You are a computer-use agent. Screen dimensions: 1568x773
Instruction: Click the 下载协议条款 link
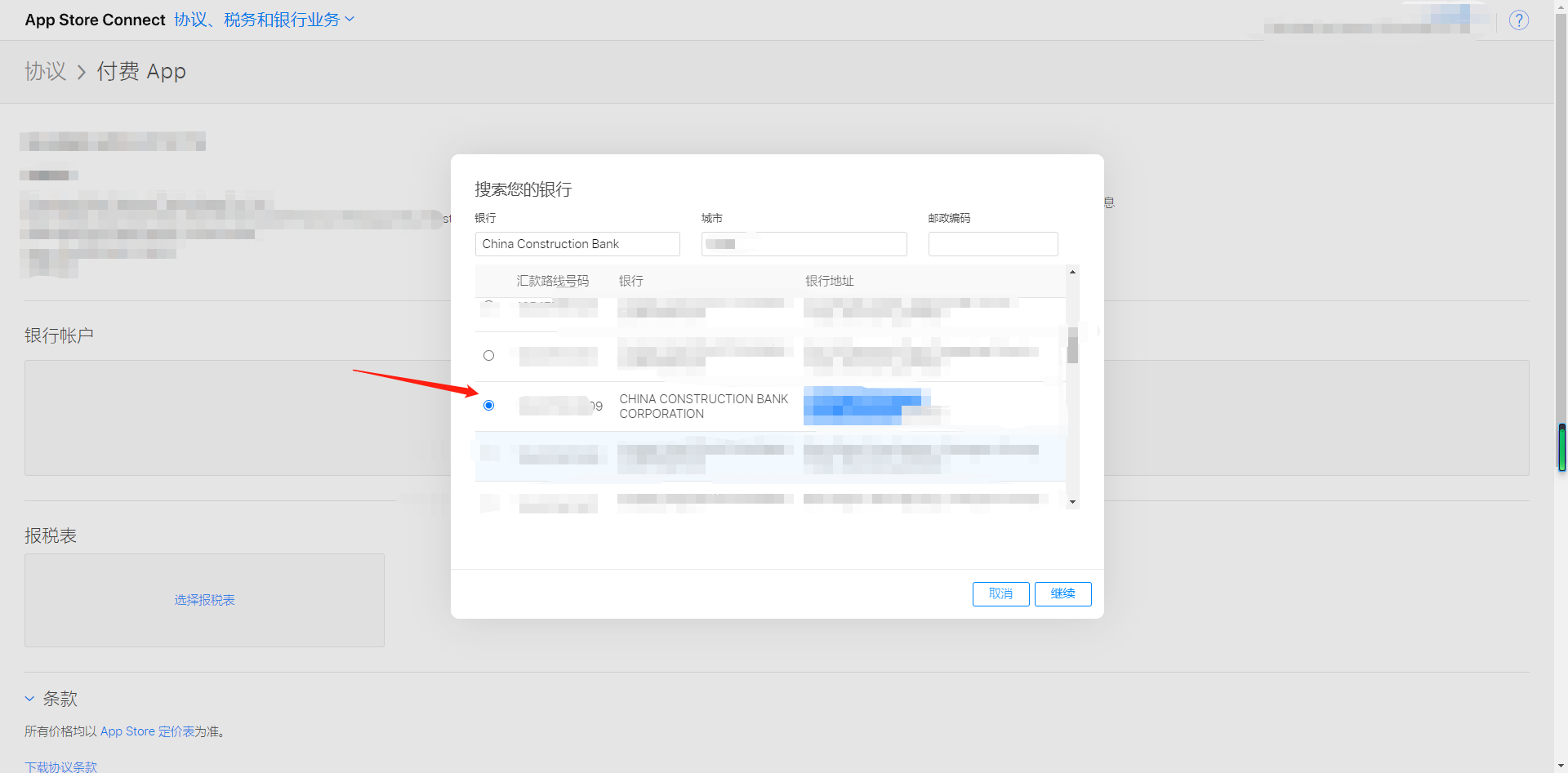click(60, 766)
